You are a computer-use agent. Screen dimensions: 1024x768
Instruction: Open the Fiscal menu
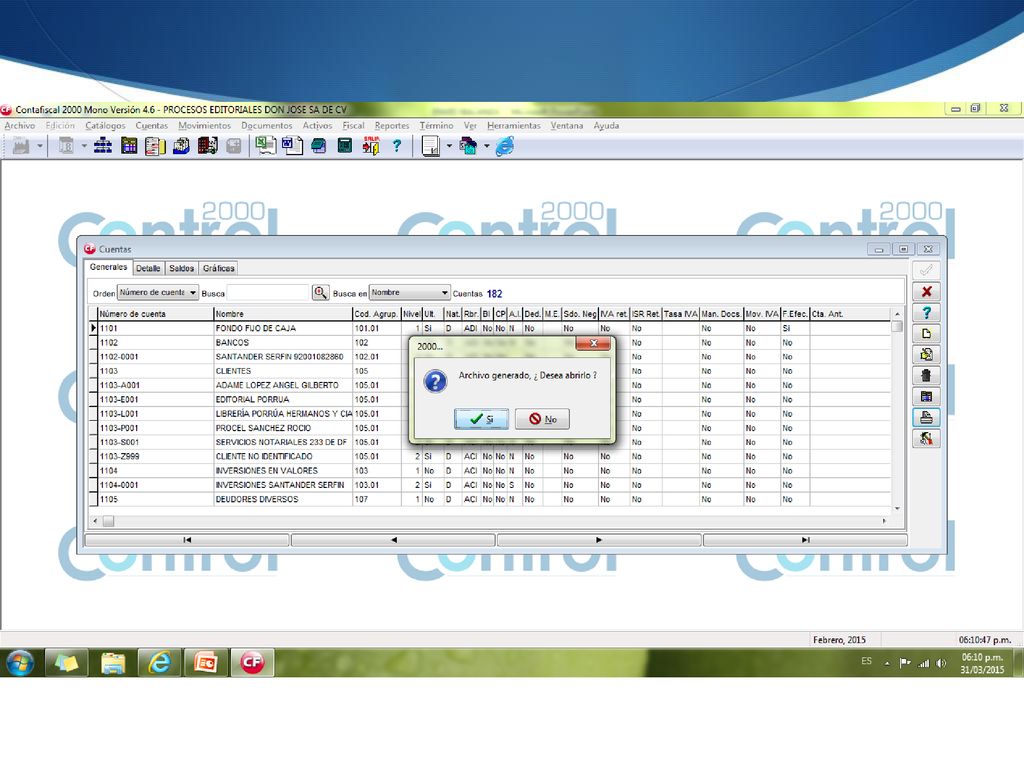point(353,125)
